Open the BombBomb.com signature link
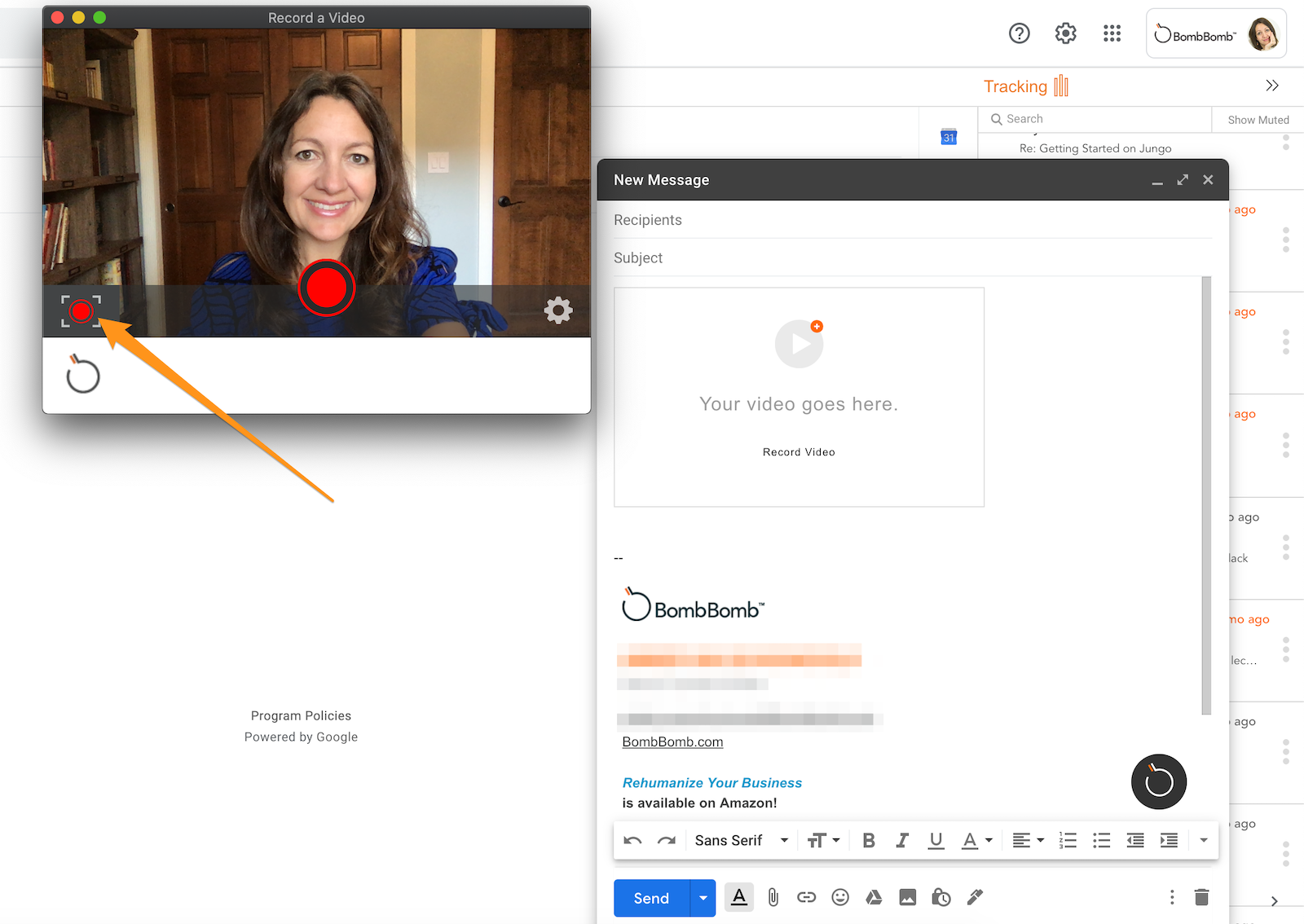The height and width of the screenshot is (924, 1304). point(672,742)
